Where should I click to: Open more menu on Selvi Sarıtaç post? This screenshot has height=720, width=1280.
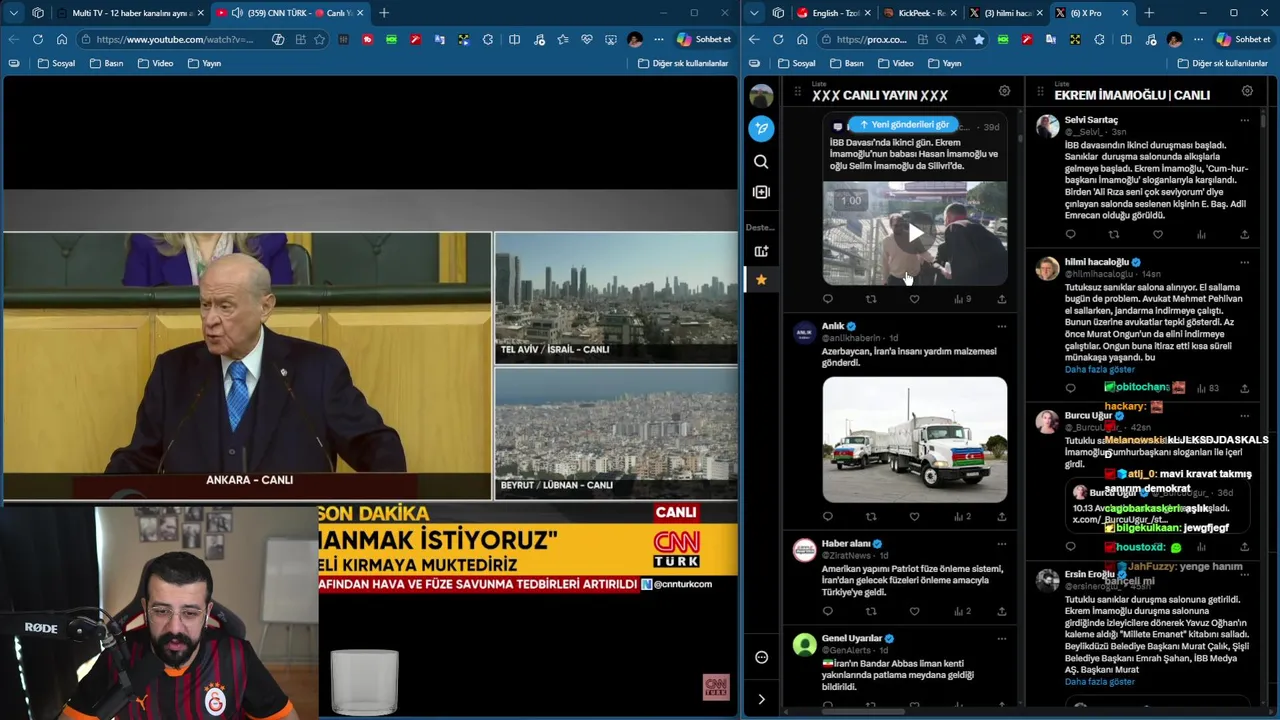pyautogui.click(x=1244, y=120)
